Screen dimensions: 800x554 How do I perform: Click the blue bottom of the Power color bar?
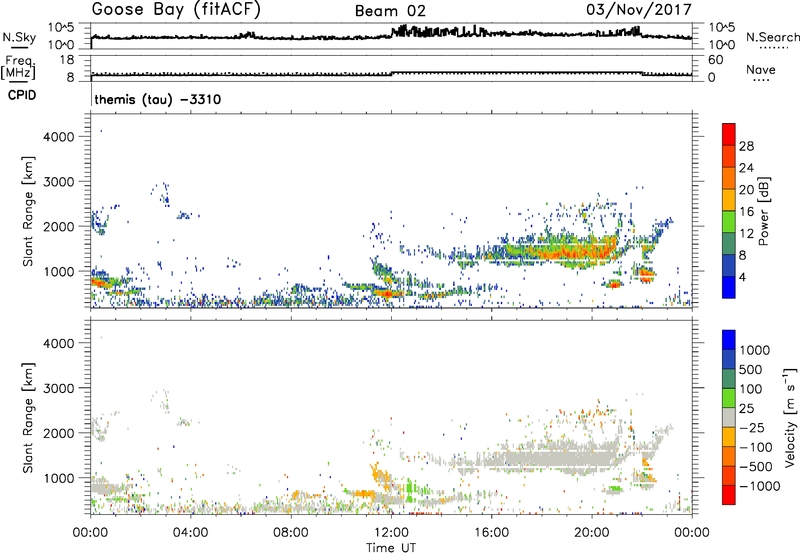[x=729, y=287]
